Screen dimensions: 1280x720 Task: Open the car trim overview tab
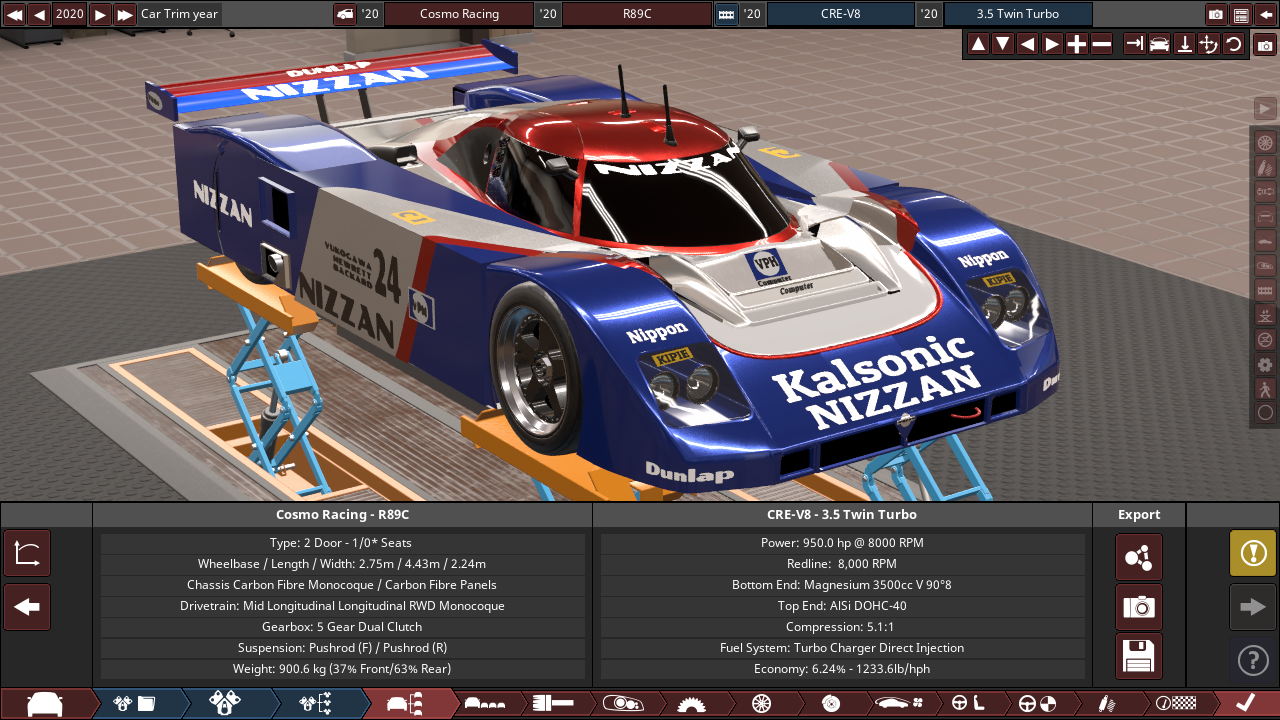(x=407, y=704)
